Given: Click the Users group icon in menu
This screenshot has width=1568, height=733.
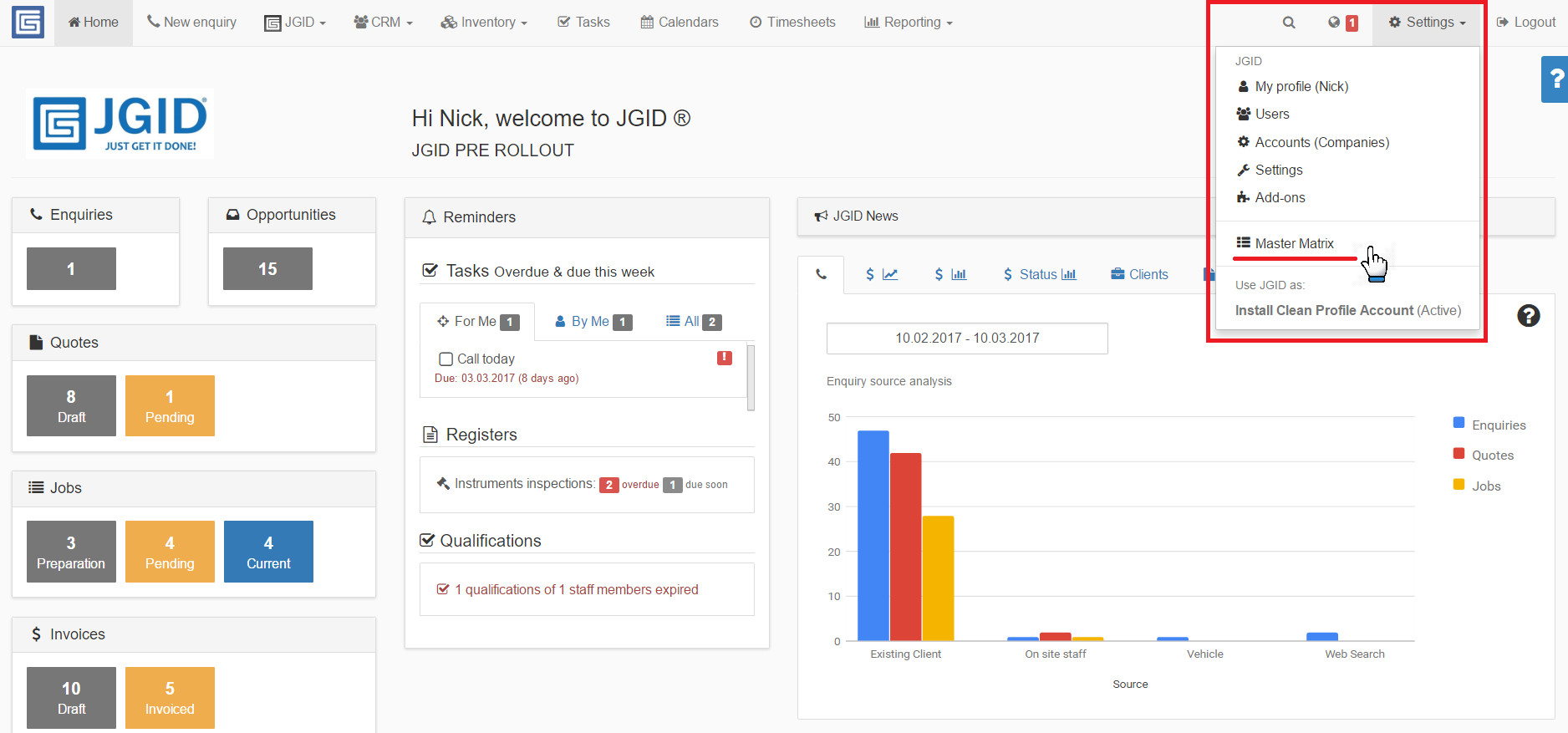Looking at the screenshot, I should pos(1244,114).
